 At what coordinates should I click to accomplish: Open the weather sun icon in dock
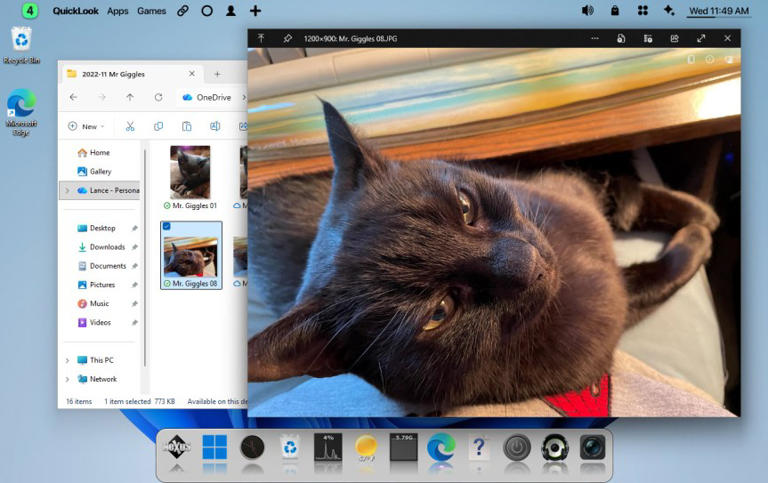tap(366, 447)
